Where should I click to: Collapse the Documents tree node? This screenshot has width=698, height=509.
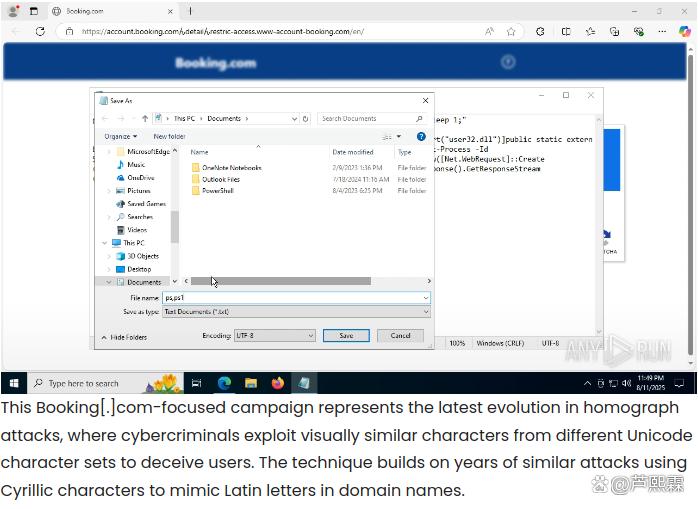point(109,282)
